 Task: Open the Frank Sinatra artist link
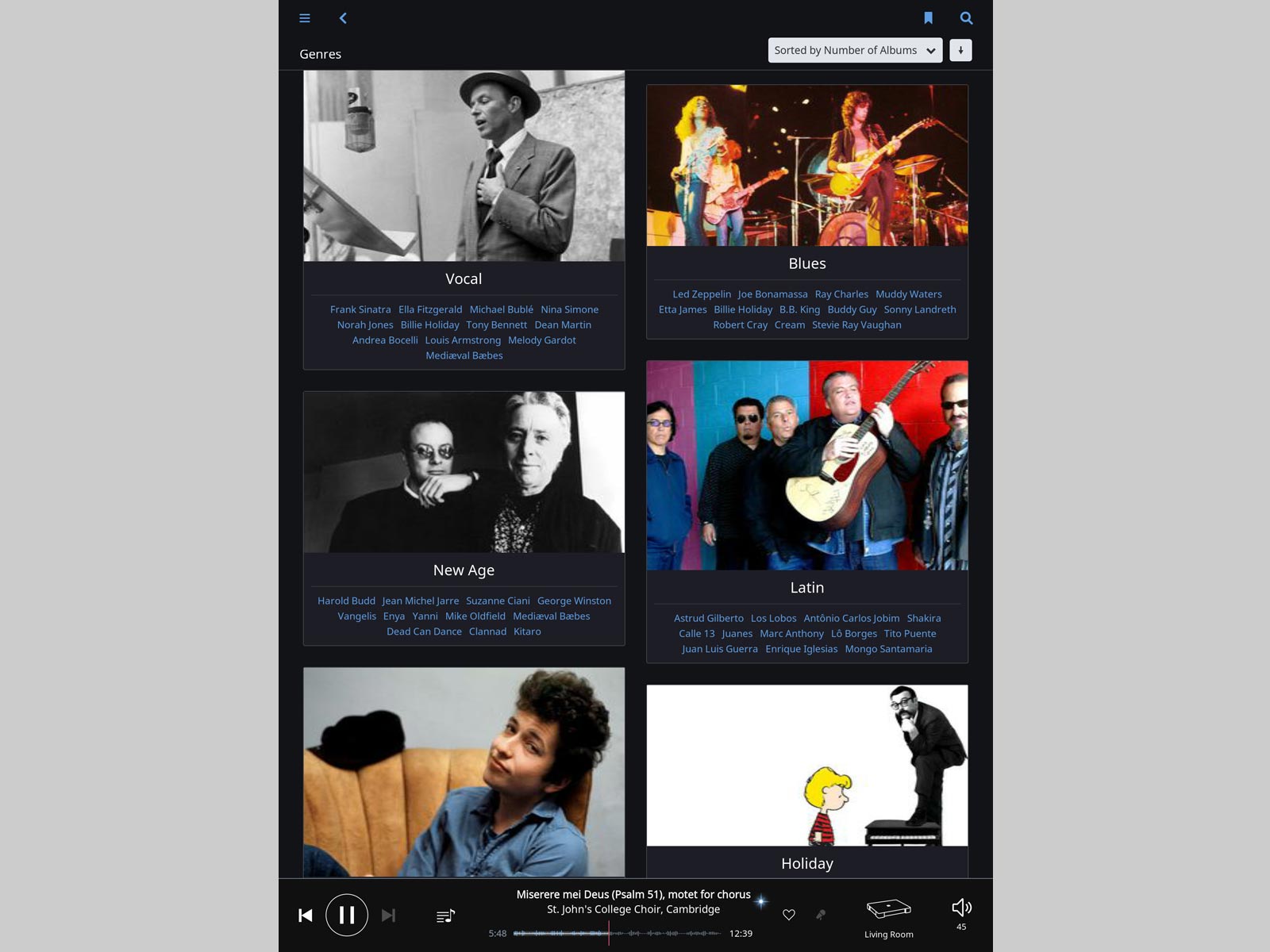point(360,309)
